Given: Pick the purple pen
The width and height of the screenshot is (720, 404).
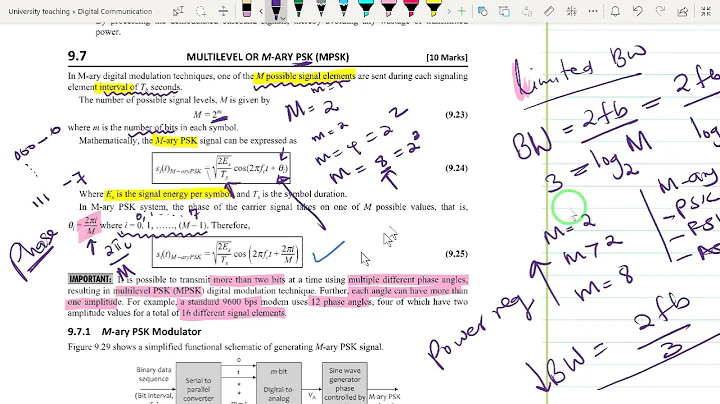Looking at the screenshot, I should coord(276,9).
